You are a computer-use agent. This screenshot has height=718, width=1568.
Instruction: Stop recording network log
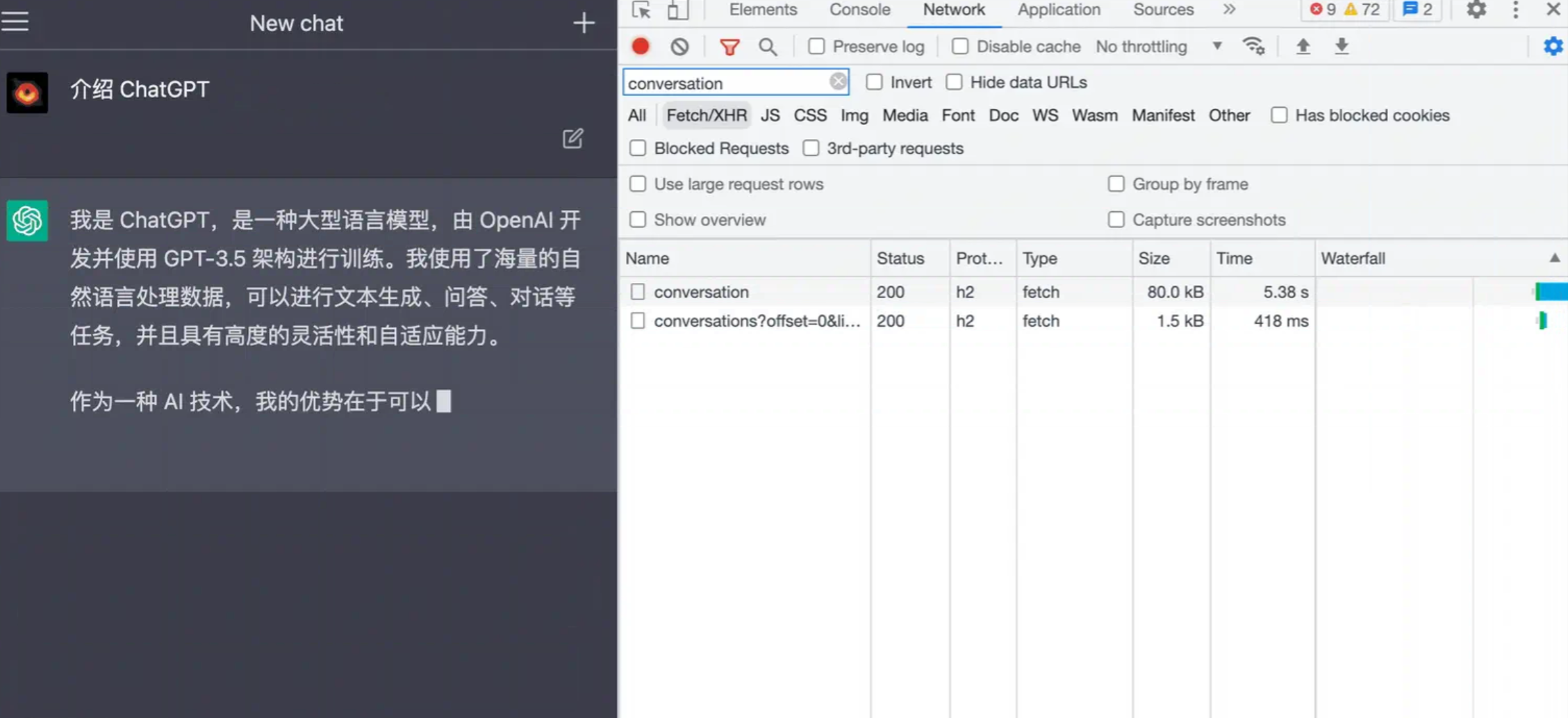(641, 47)
